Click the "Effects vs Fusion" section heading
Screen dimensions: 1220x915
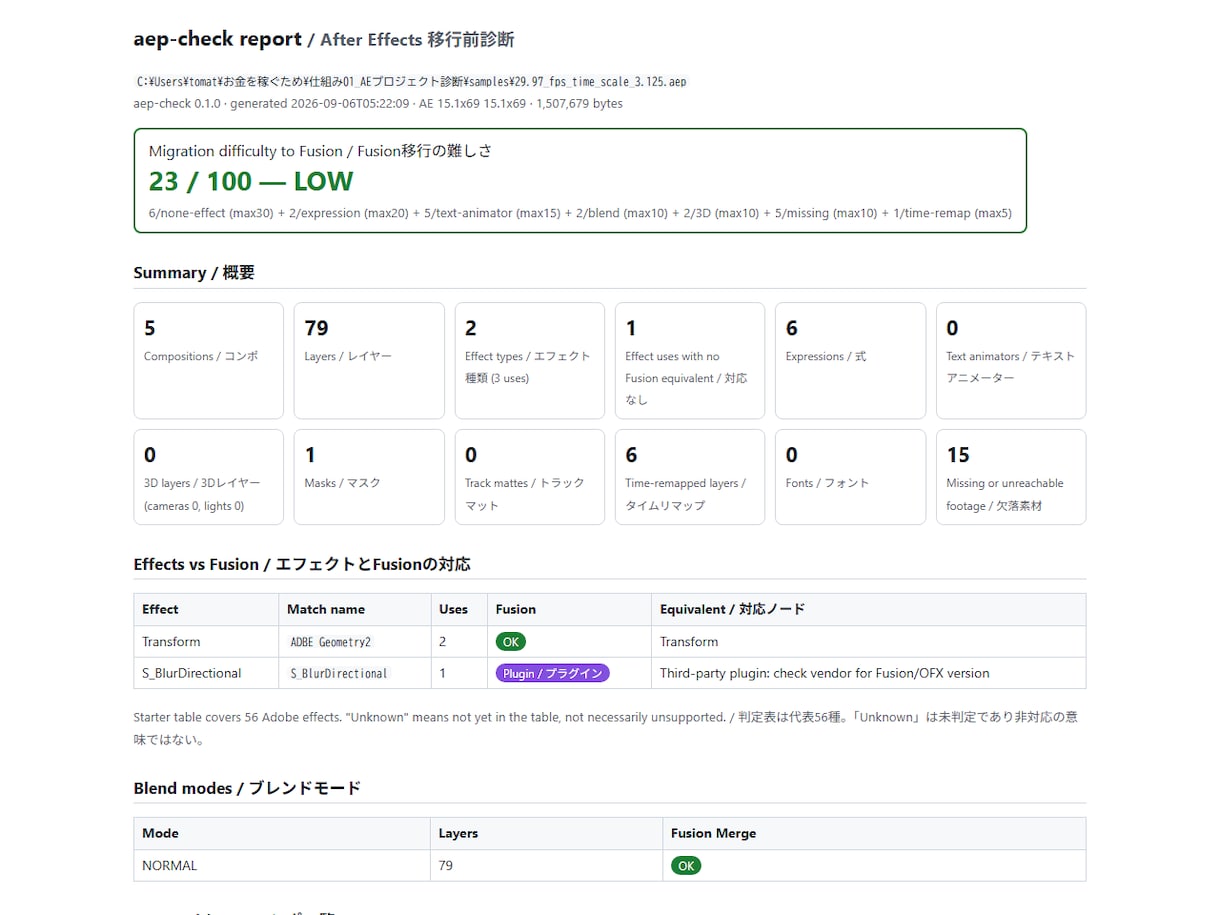[x=302, y=564]
